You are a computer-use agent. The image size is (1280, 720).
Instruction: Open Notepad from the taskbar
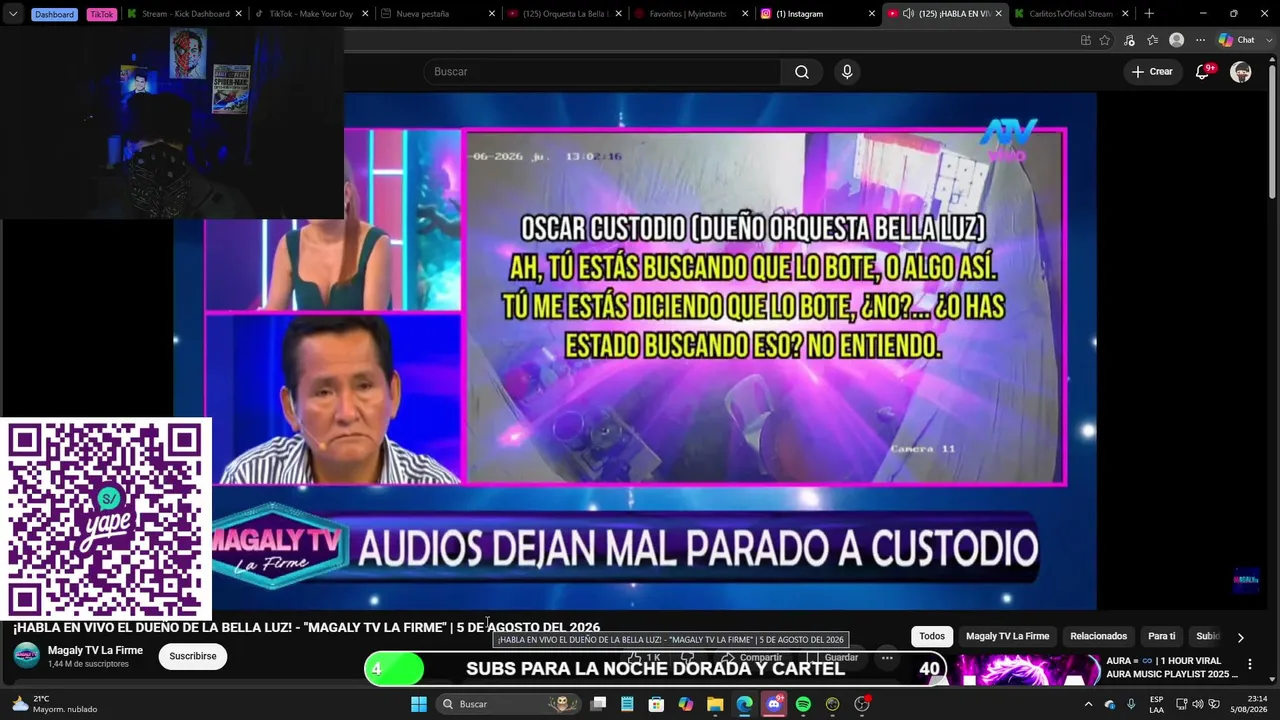tap(627, 704)
